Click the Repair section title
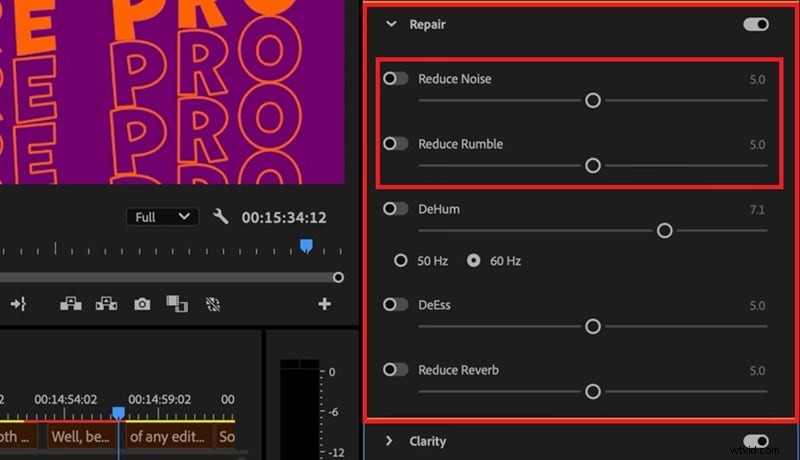800x460 pixels. [x=428, y=24]
